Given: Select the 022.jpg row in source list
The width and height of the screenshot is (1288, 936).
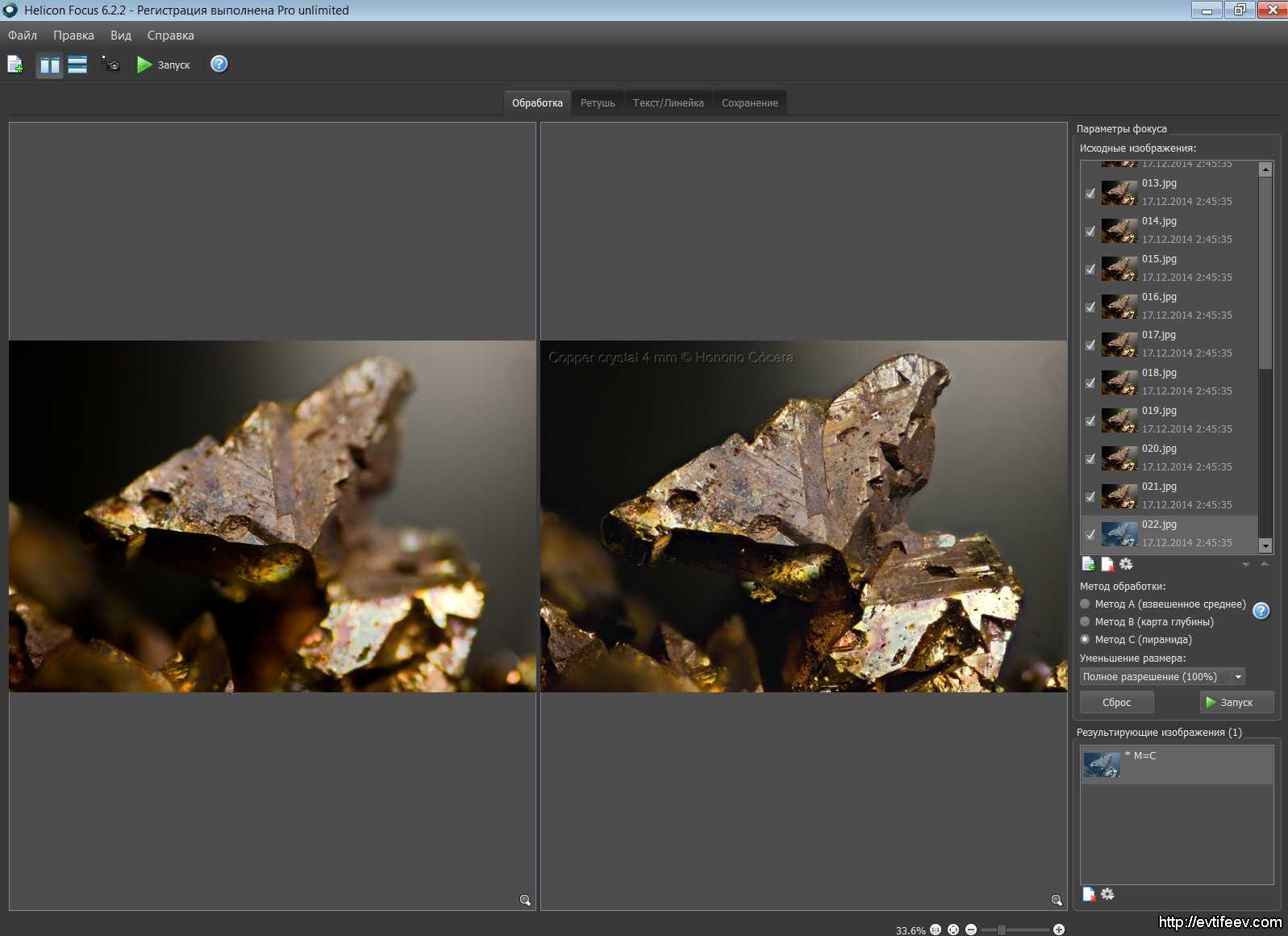Looking at the screenshot, I should pos(1169,534).
